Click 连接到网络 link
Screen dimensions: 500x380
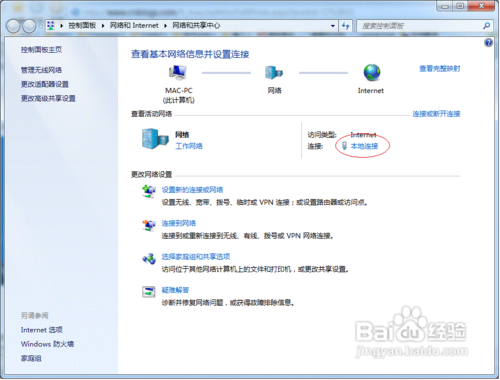point(179,223)
